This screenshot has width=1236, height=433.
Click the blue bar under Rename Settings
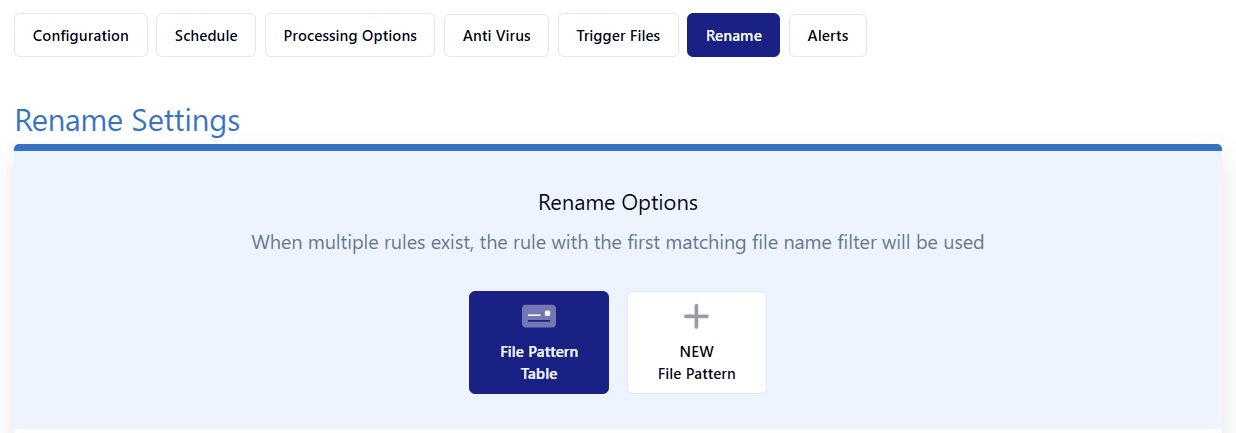[618, 147]
